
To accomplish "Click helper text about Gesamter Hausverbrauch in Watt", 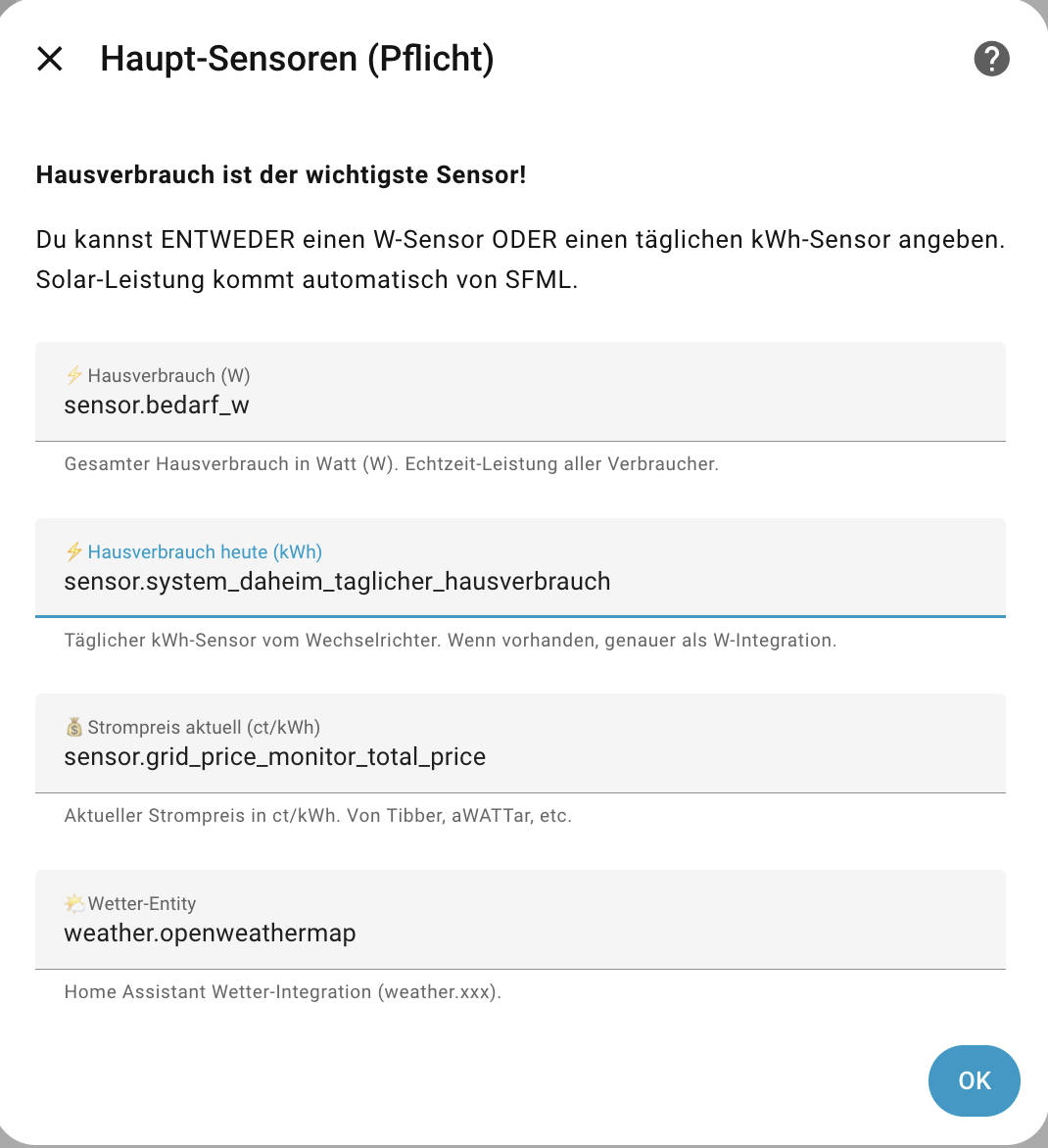I will [392, 464].
